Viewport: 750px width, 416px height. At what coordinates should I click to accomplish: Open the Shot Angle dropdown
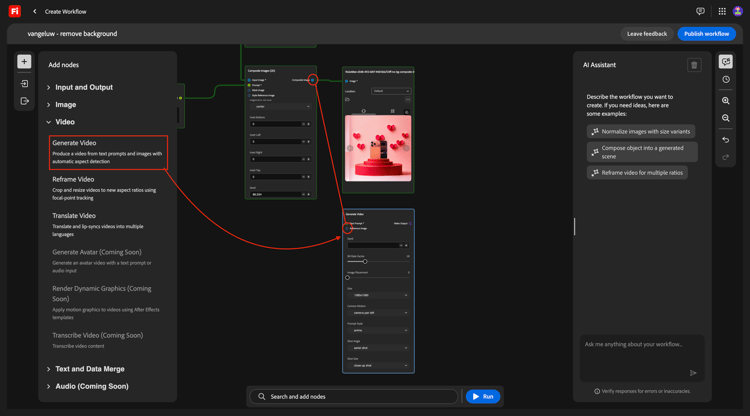pos(378,348)
